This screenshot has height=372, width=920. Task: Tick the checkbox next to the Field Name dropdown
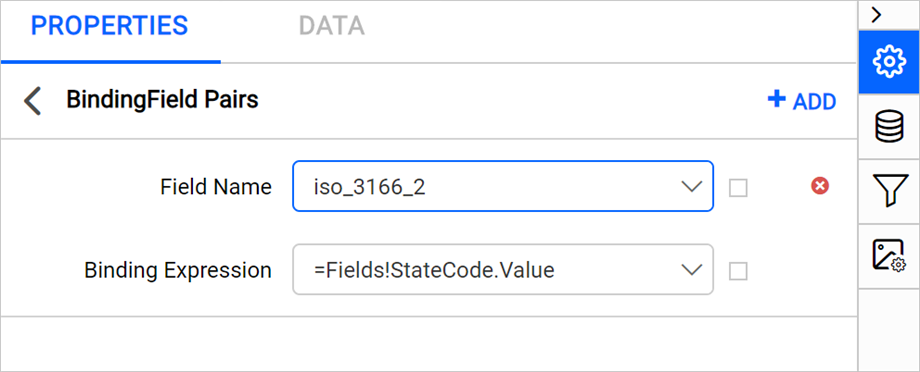[738, 188]
